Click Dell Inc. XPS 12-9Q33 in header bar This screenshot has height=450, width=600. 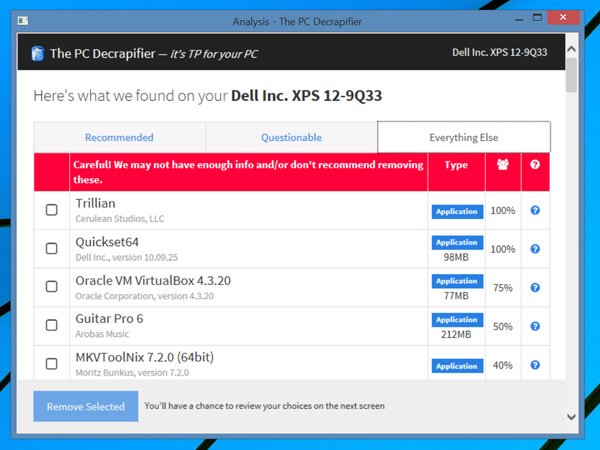pos(500,52)
